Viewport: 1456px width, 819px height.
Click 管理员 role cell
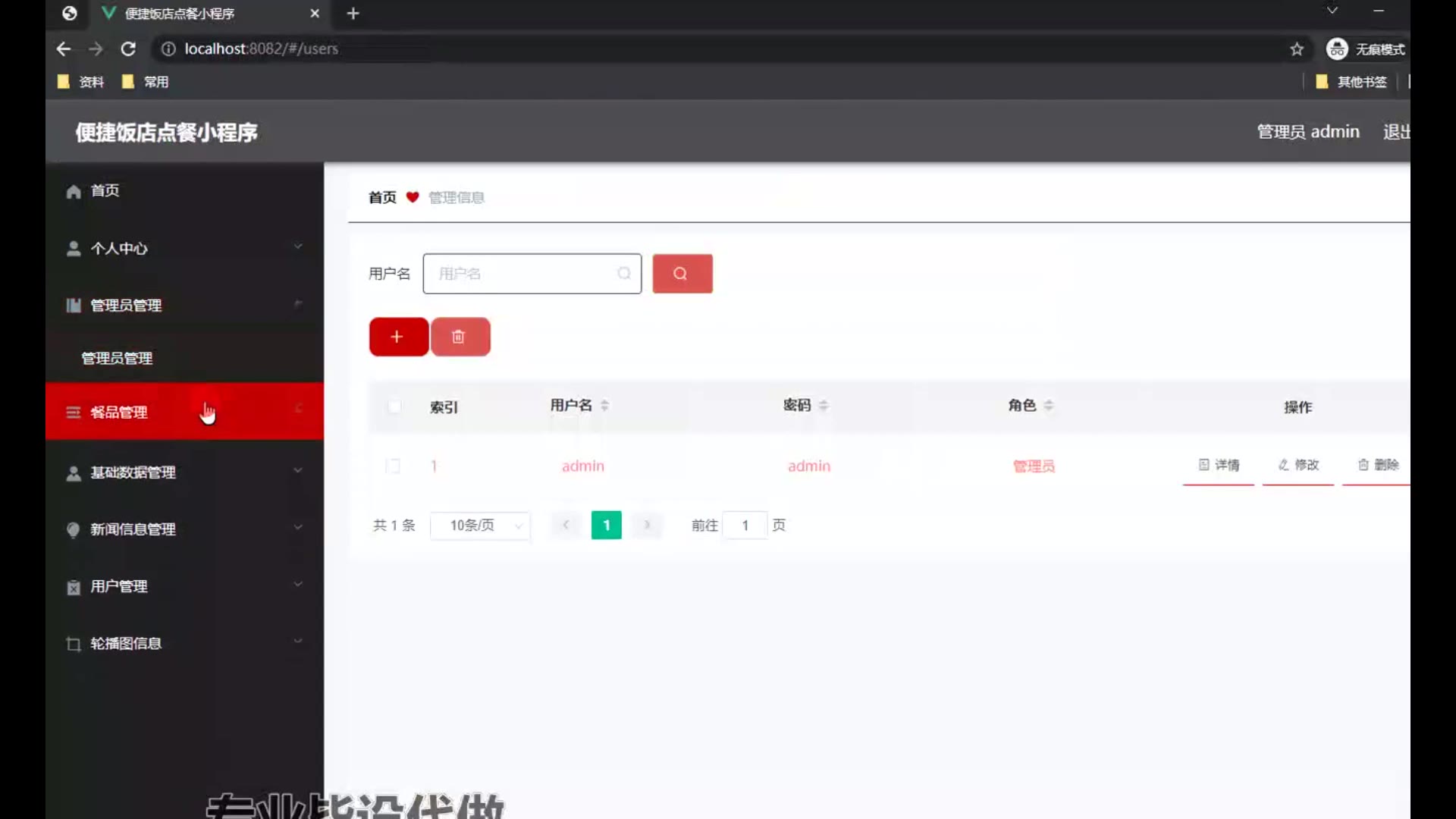click(1034, 466)
